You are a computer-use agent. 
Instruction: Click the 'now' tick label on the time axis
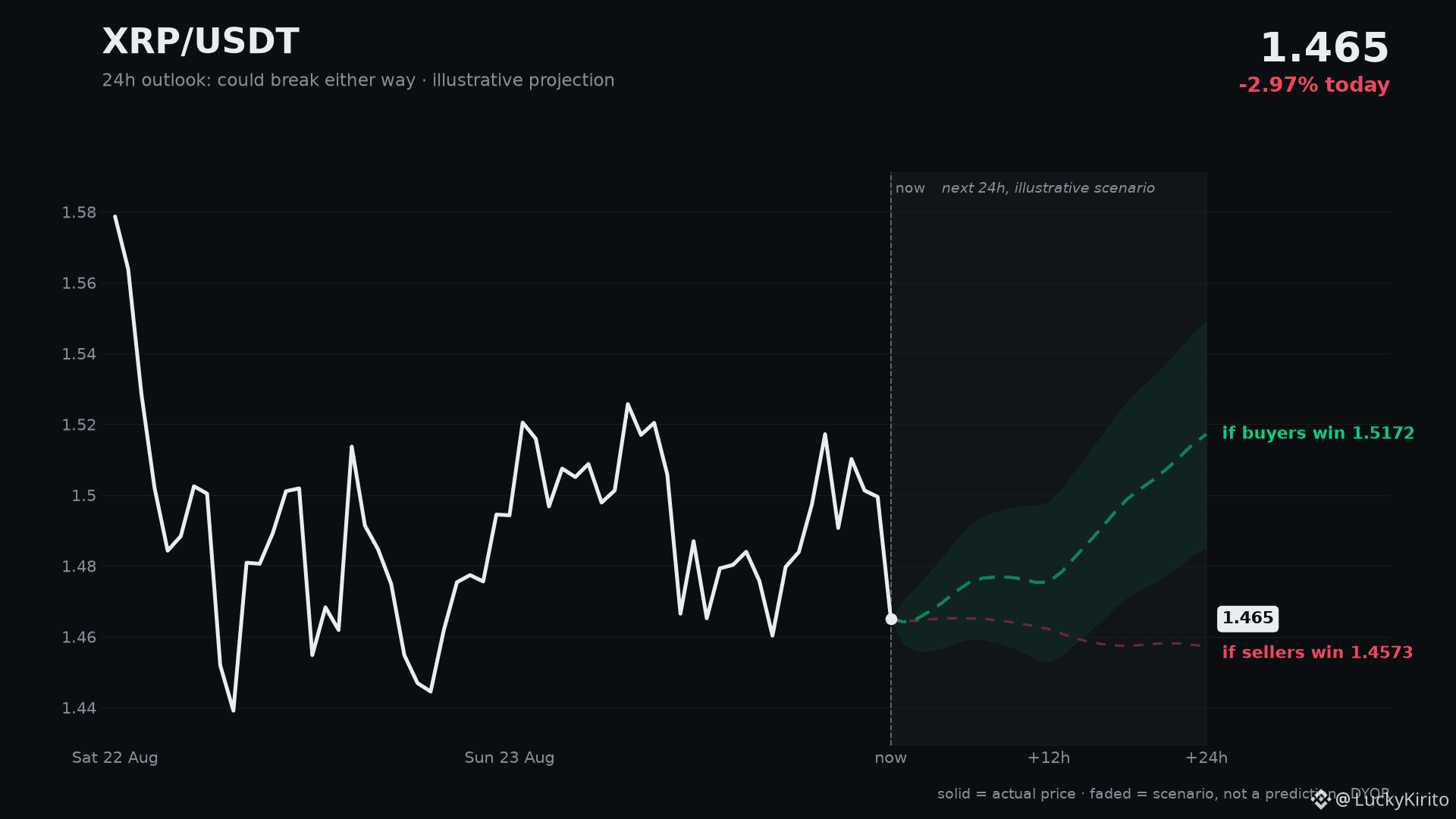click(x=891, y=758)
